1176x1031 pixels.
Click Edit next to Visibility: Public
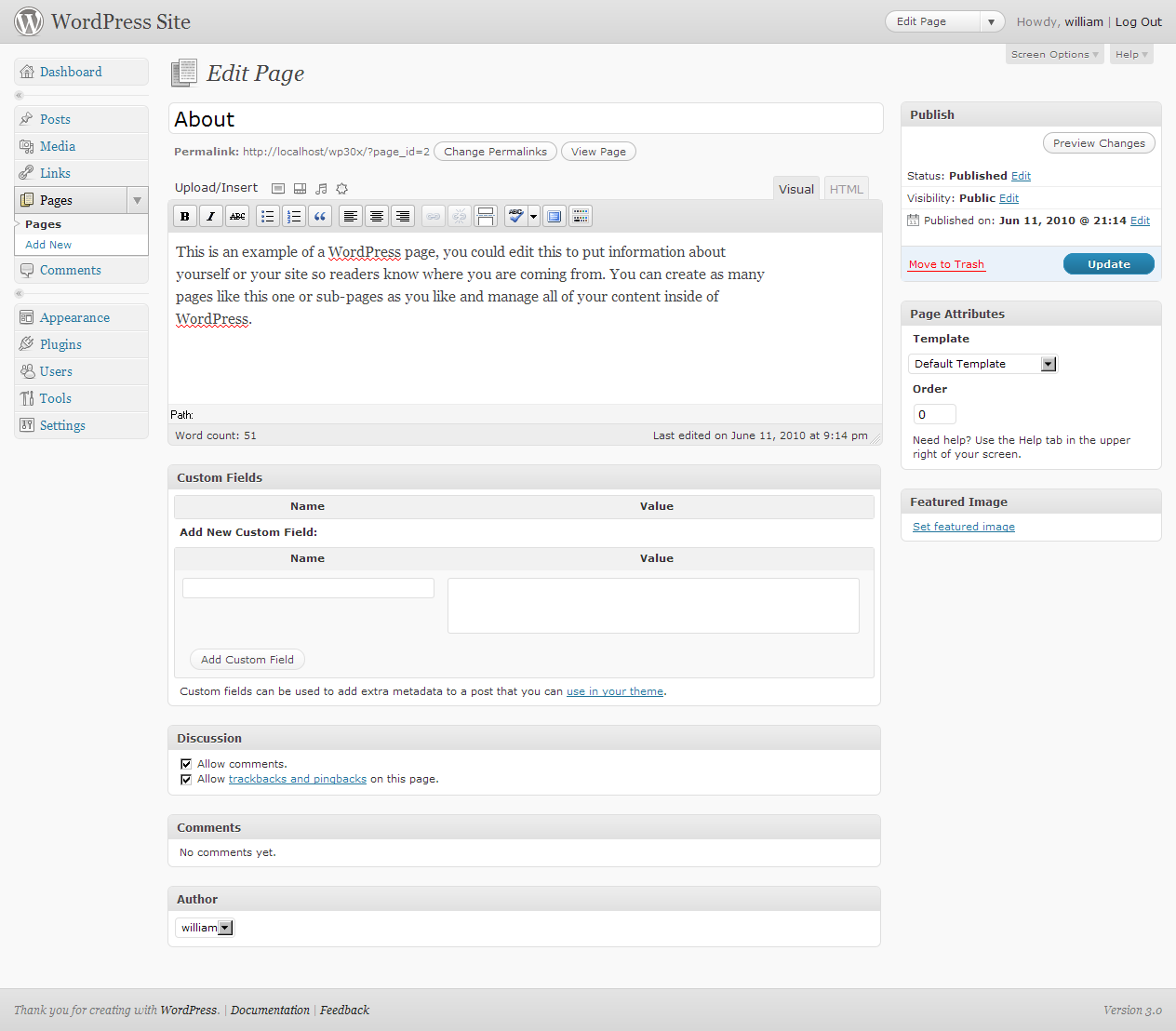pyautogui.click(x=1009, y=198)
